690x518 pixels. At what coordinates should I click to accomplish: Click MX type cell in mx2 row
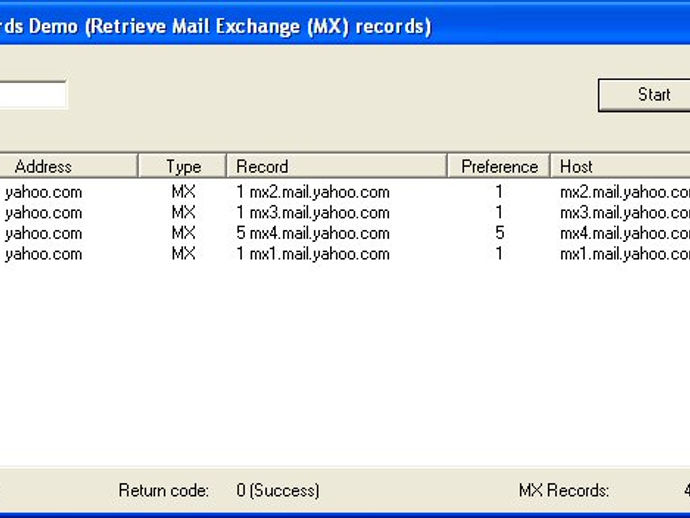[184, 192]
